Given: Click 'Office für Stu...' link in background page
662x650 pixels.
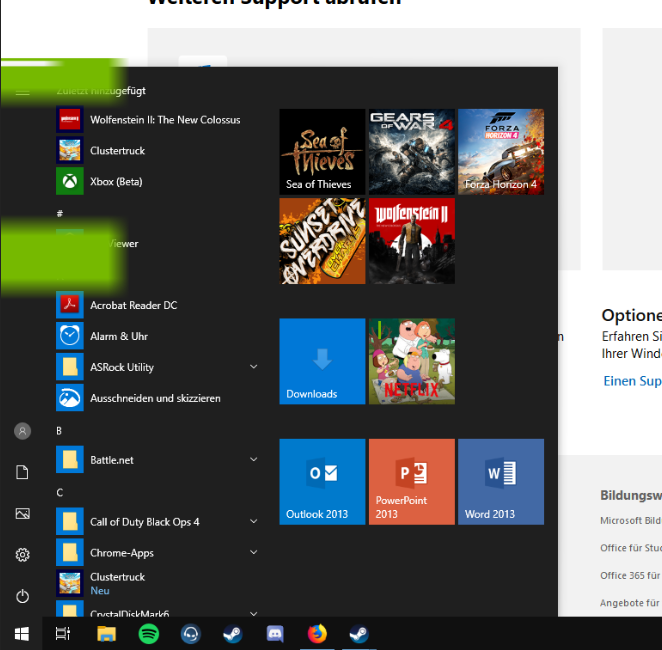Looking at the screenshot, I should pos(631,548).
